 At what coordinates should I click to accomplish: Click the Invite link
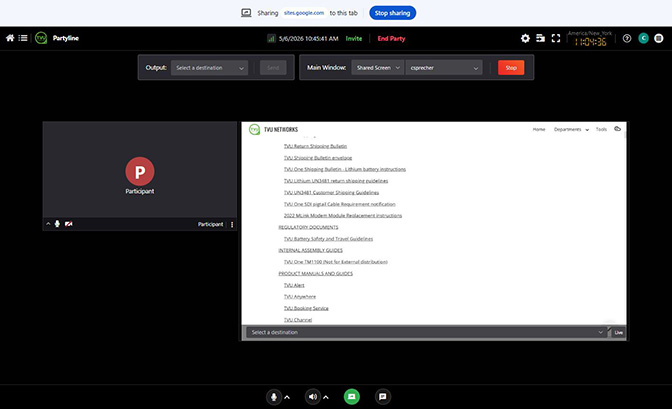point(354,39)
